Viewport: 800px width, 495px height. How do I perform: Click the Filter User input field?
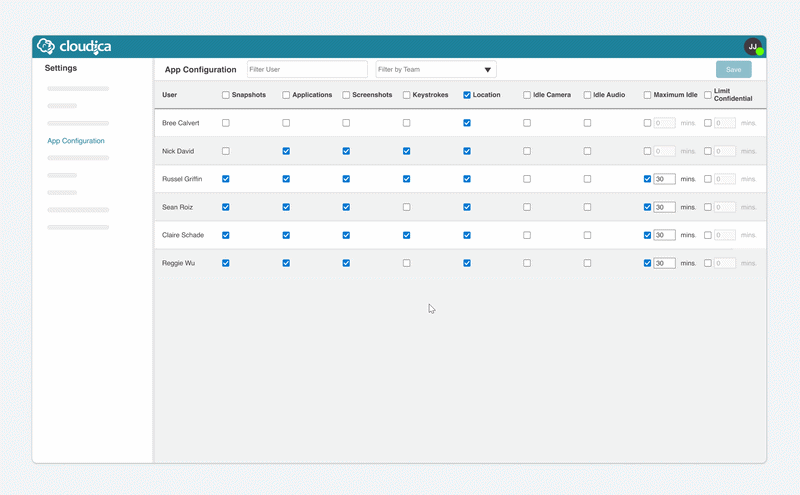point(307,69)
